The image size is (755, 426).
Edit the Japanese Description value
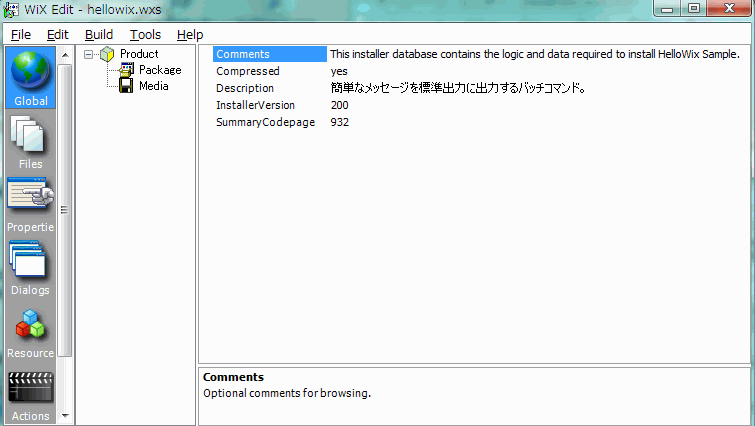(x=458, y=88)
